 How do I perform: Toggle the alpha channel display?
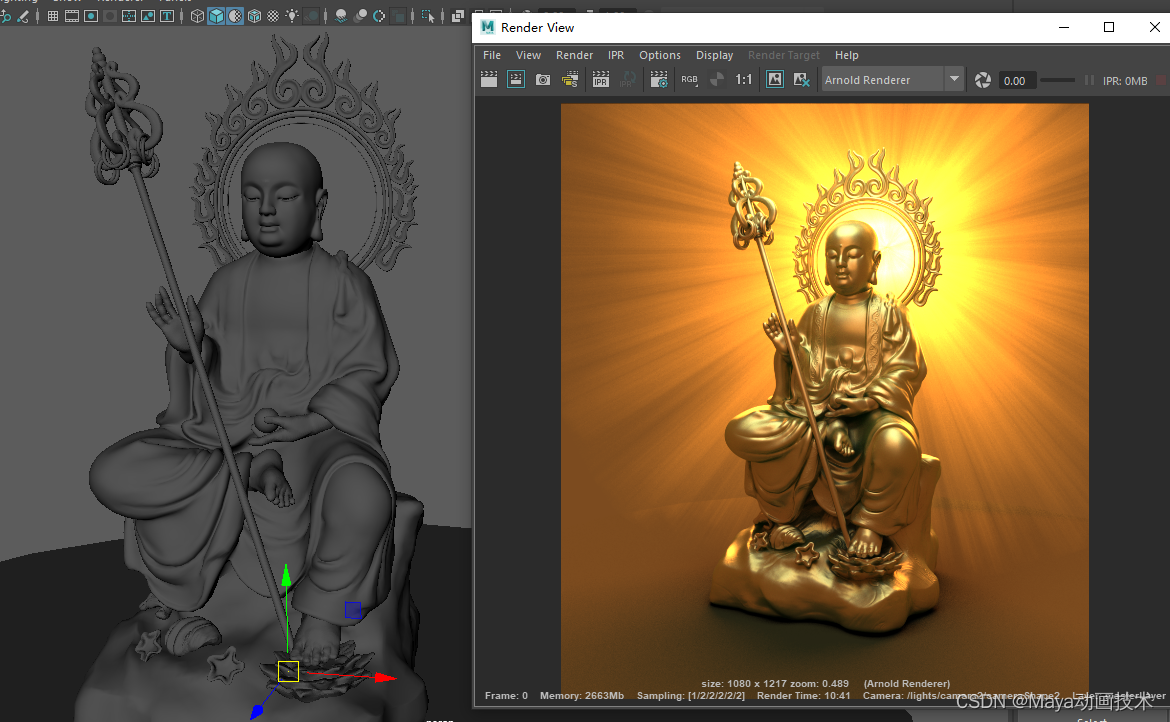pyautogui.click(x=716, y=79)
